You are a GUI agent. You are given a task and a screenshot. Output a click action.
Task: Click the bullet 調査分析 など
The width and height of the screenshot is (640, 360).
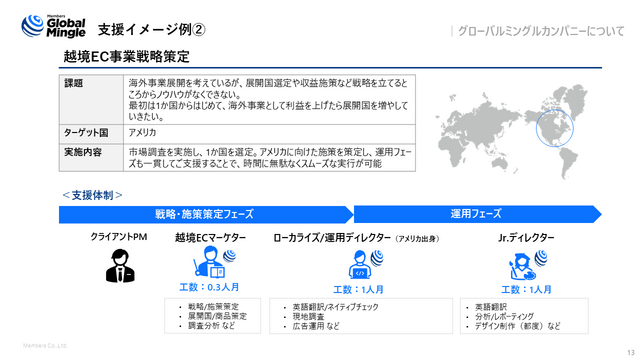coord(211,326)
